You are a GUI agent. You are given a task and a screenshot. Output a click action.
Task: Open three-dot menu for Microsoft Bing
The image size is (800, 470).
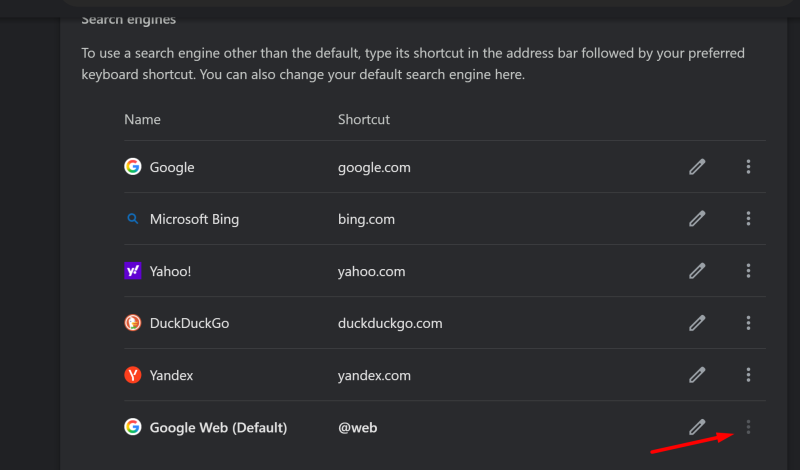point(748,219)
